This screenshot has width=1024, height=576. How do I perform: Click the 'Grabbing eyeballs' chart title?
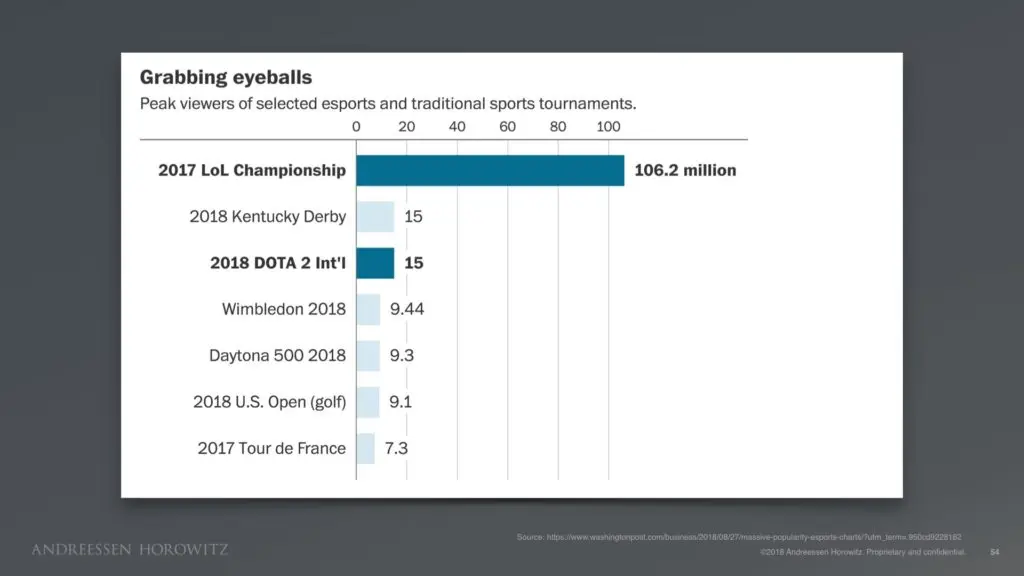pyautogui.click(x=226, y=77)
